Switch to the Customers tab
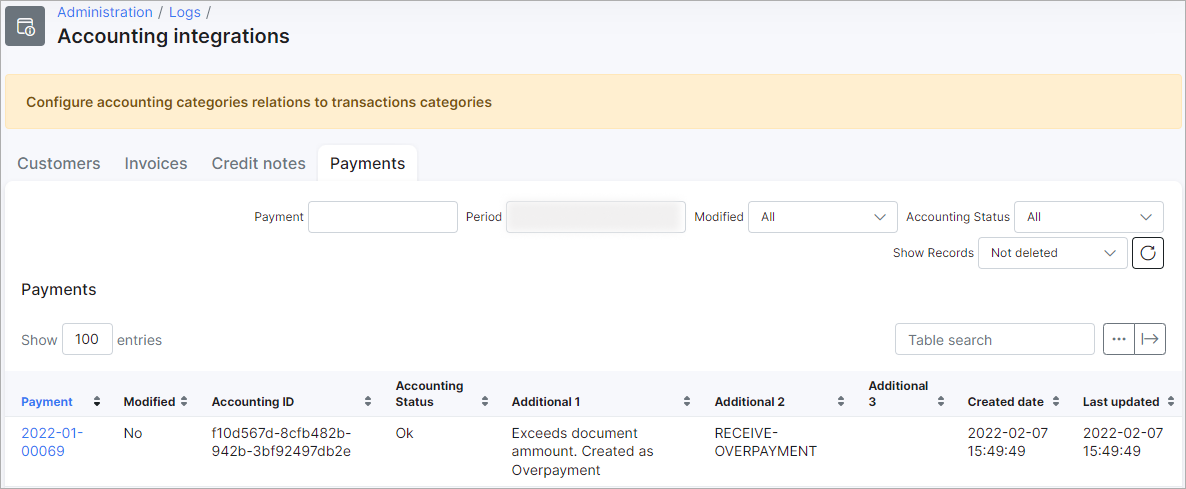1186x489 pixels. click(x=59, y=163)
